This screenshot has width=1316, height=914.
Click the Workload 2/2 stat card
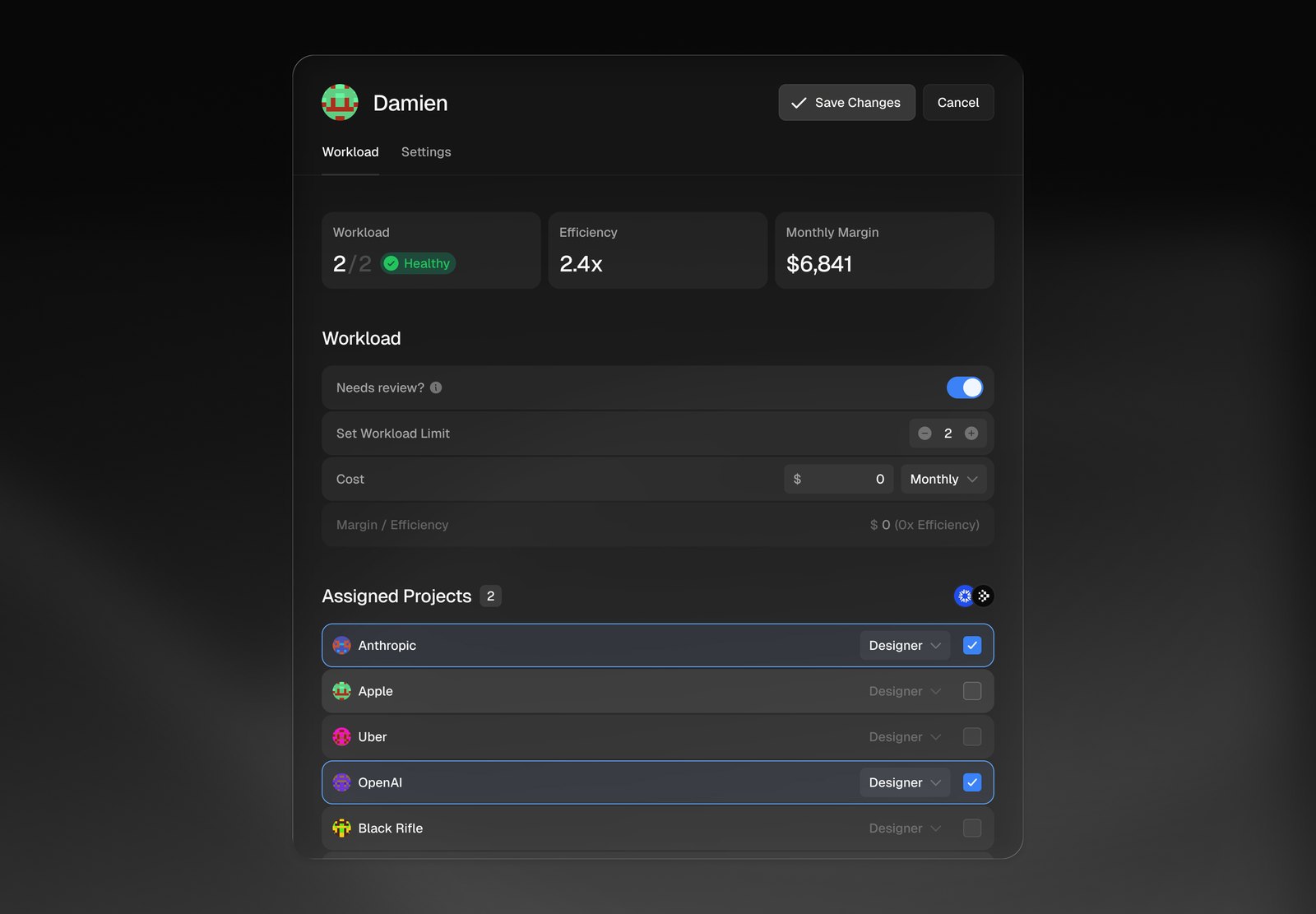click(431, 250)
